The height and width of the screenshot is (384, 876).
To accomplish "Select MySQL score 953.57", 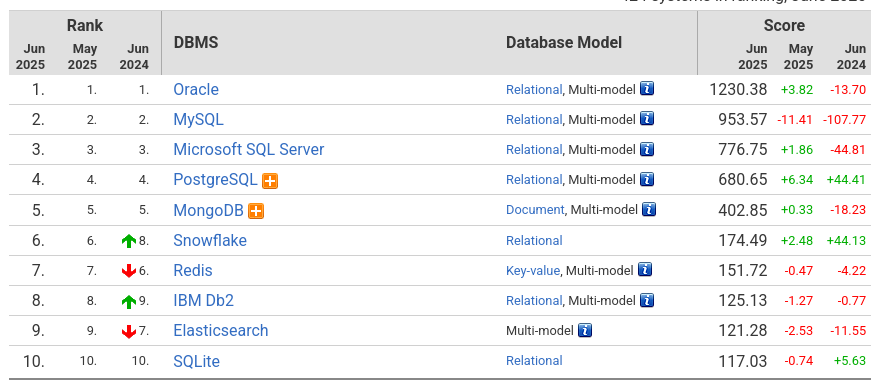I will tap(742, 120).
